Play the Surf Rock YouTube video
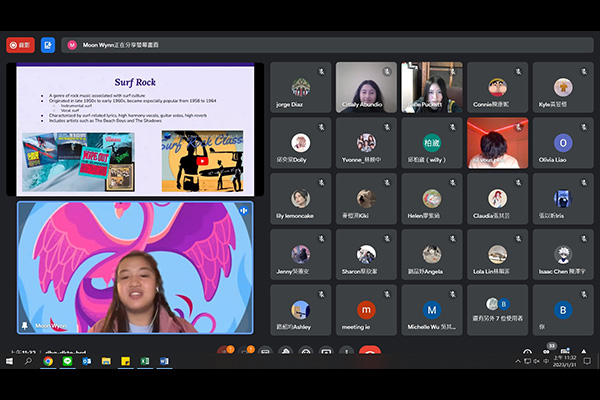The height and width of the screenshot is (400, 600). point(202,159)
